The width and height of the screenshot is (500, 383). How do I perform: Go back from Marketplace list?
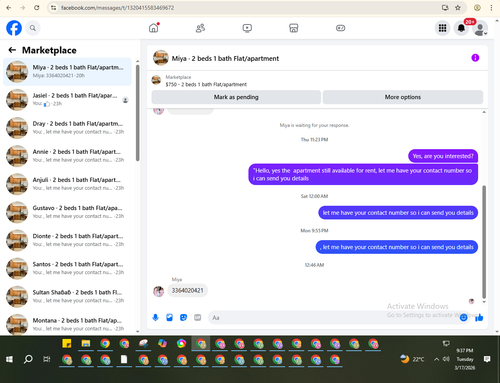coord(12,50)
